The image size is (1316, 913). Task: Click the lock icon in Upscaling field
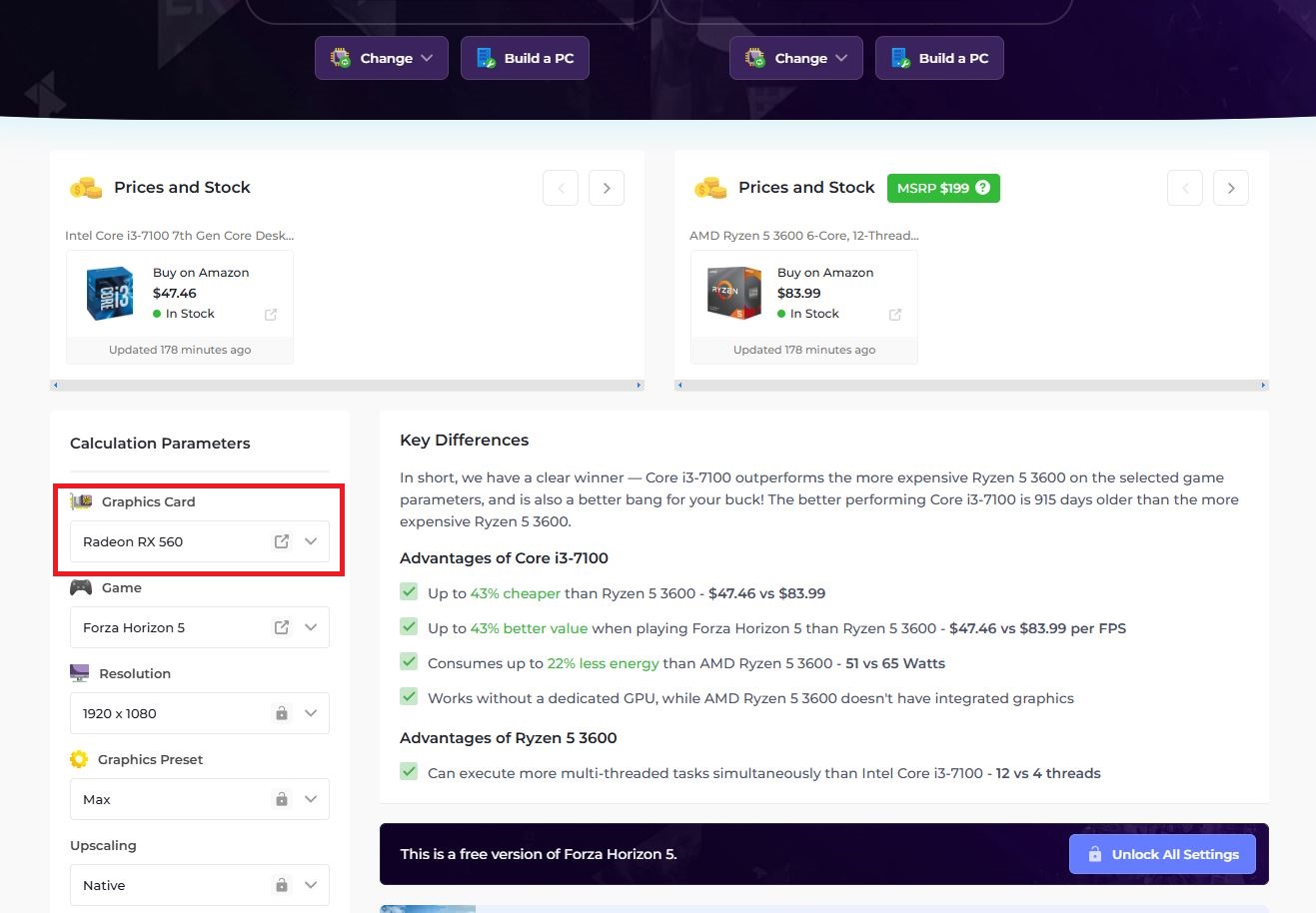(282, 885)
